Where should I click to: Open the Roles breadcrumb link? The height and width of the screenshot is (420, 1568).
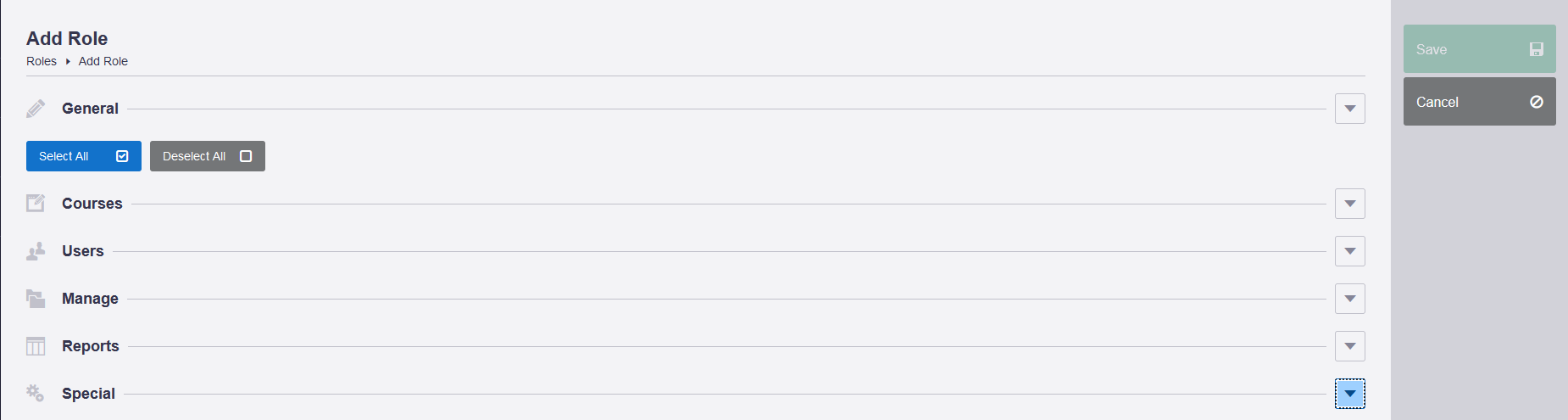(42, 61)
